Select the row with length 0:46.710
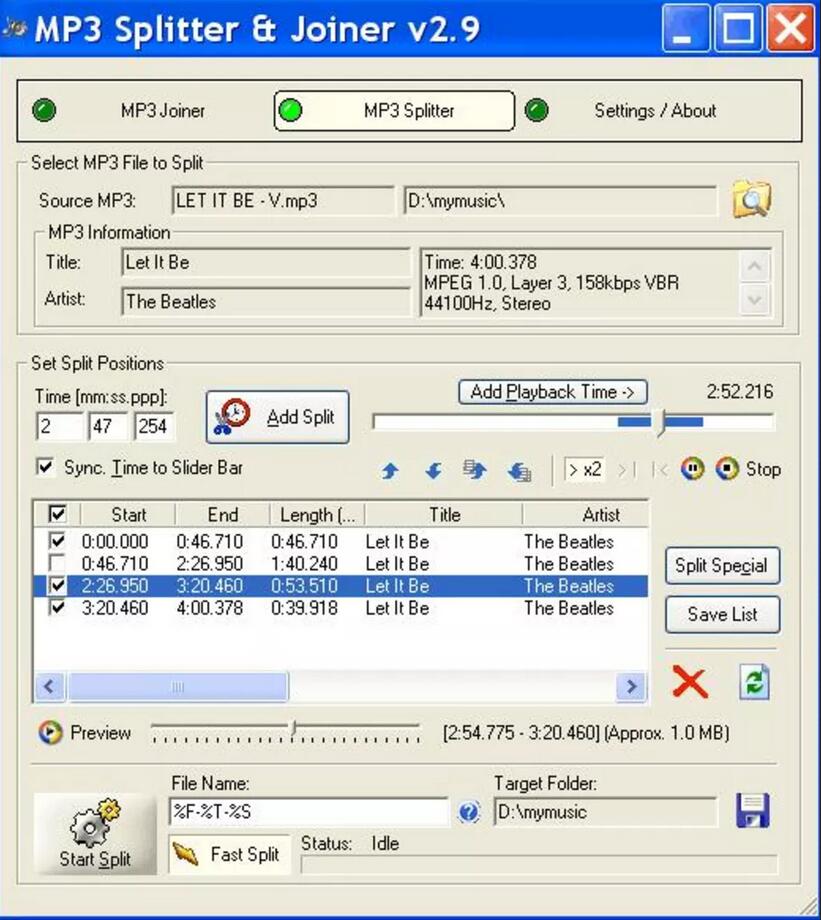 tap(341, 541)
